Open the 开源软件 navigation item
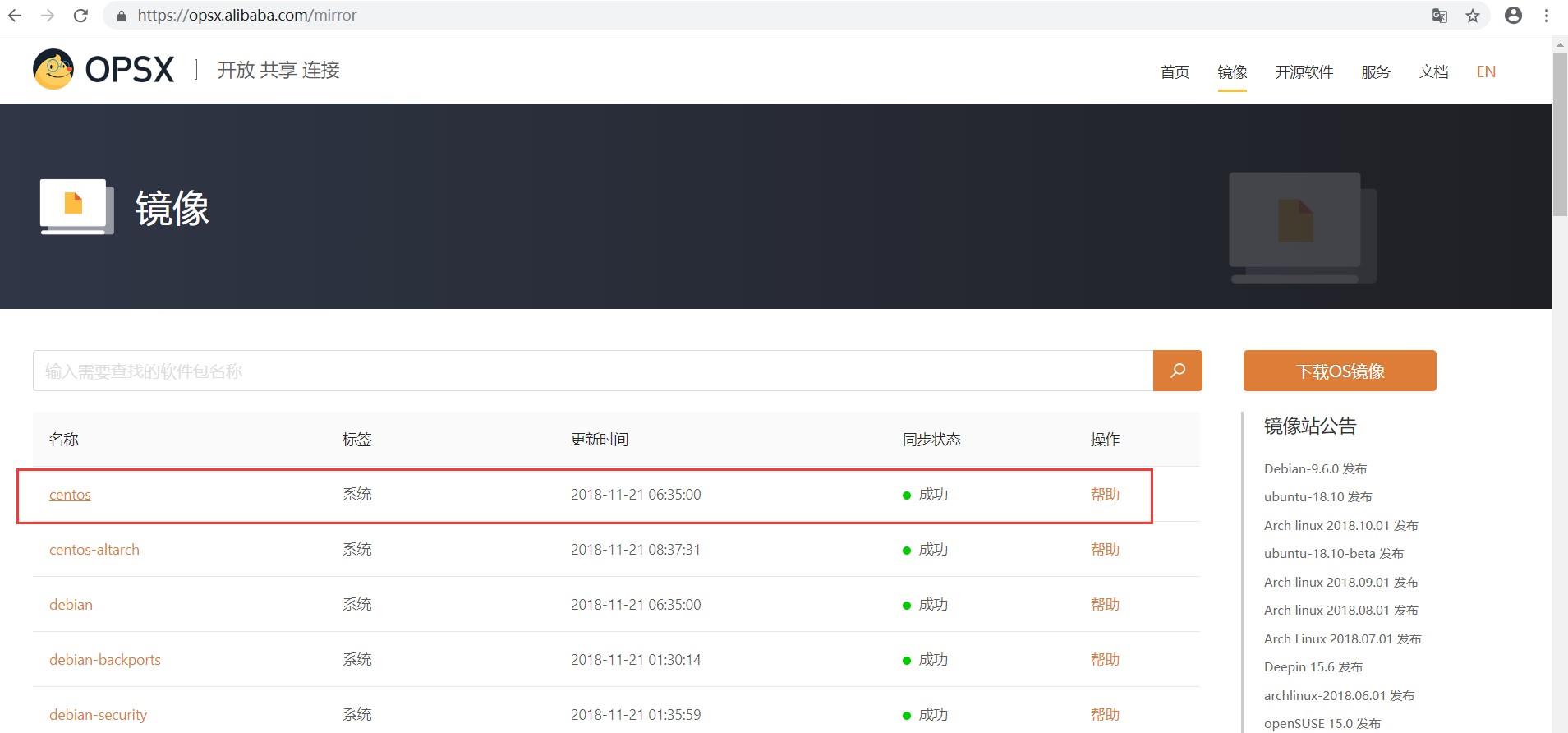This screenshot has height=733, width=1568. tap(1304, 72)
